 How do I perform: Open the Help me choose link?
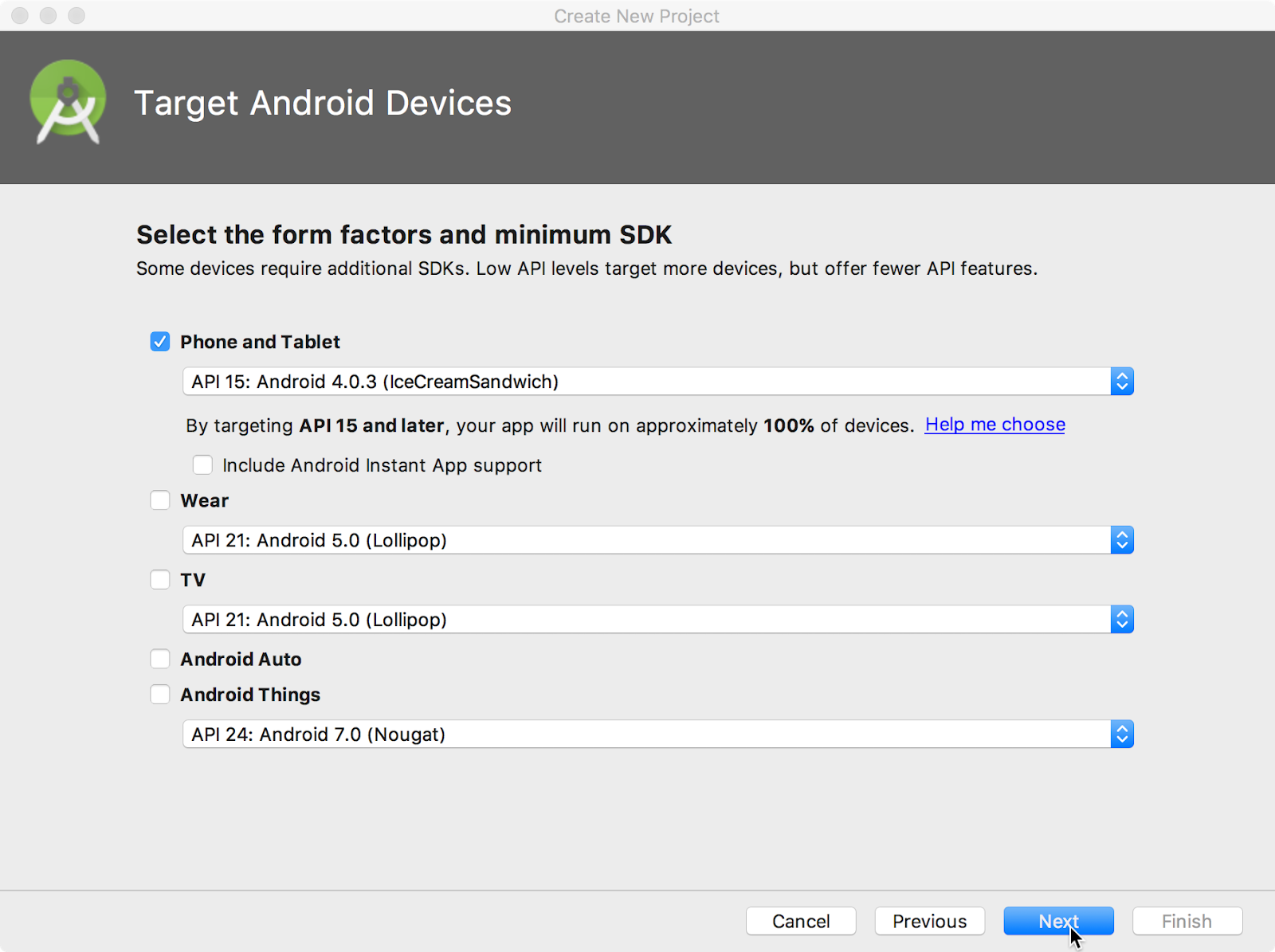(x=994, y=425)
